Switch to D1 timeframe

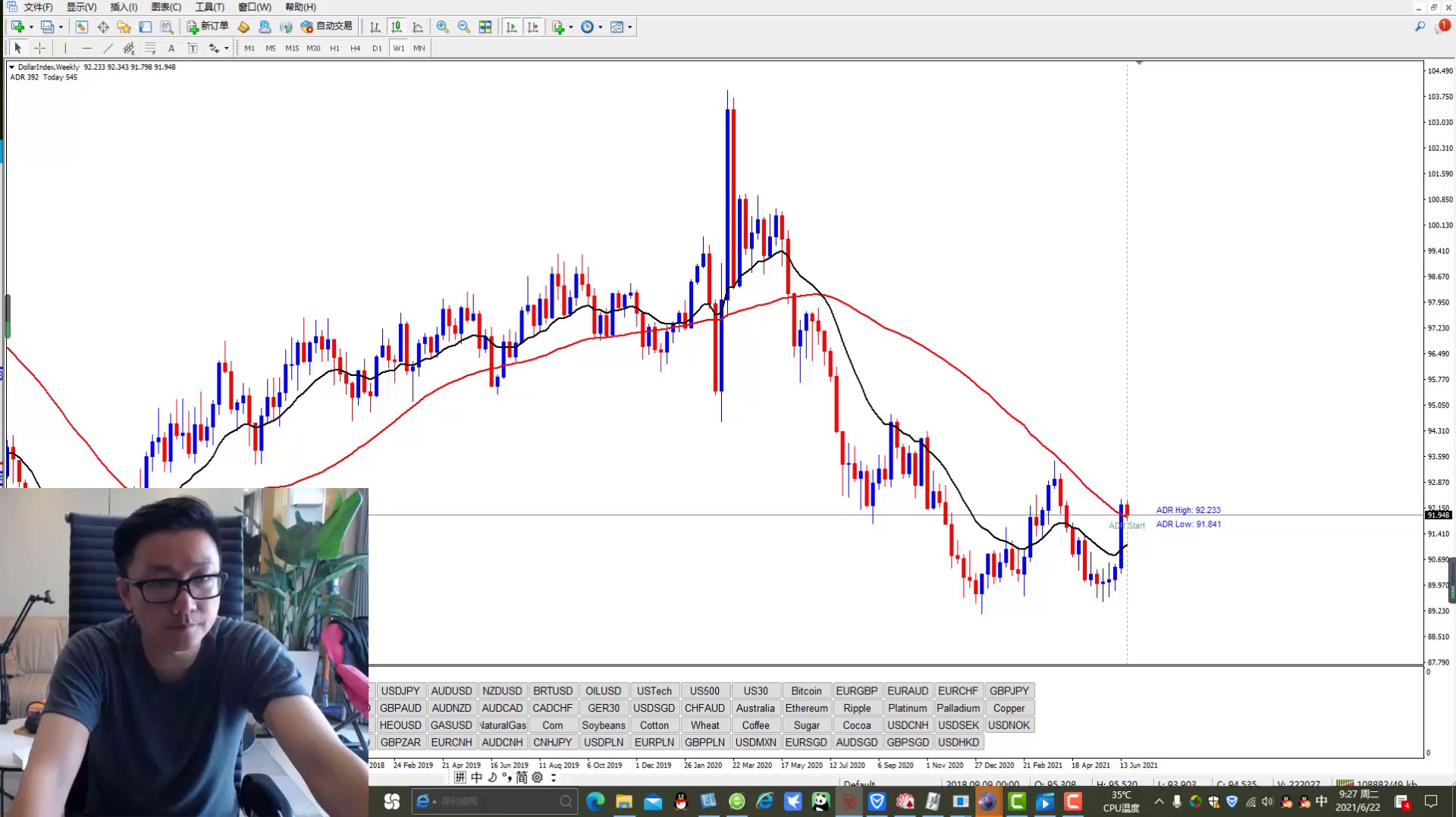[377, 49]
